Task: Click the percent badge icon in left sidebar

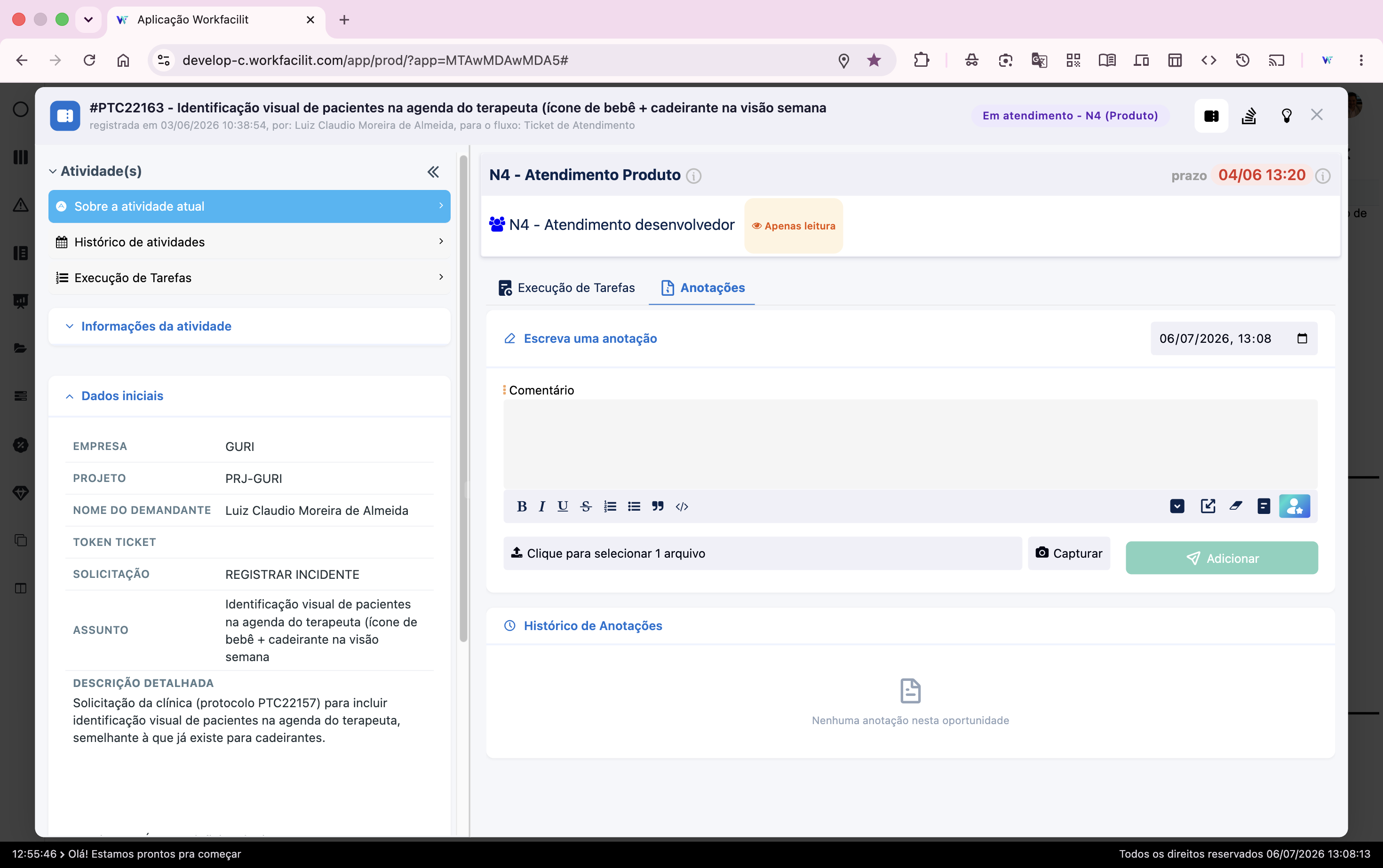Action: click(x=20, y=445)
